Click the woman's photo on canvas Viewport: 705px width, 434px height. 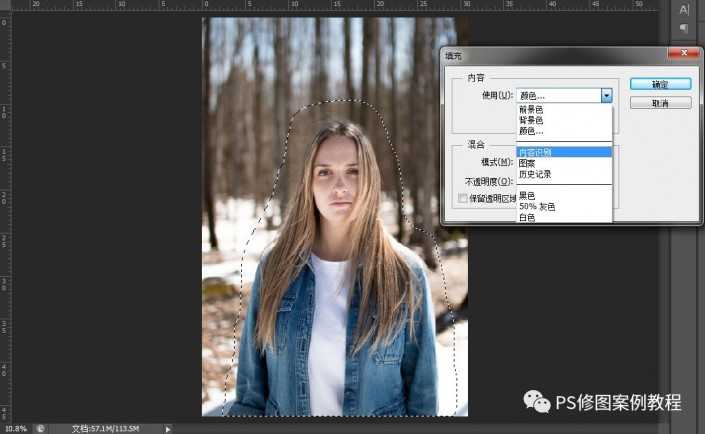(335, 217)
